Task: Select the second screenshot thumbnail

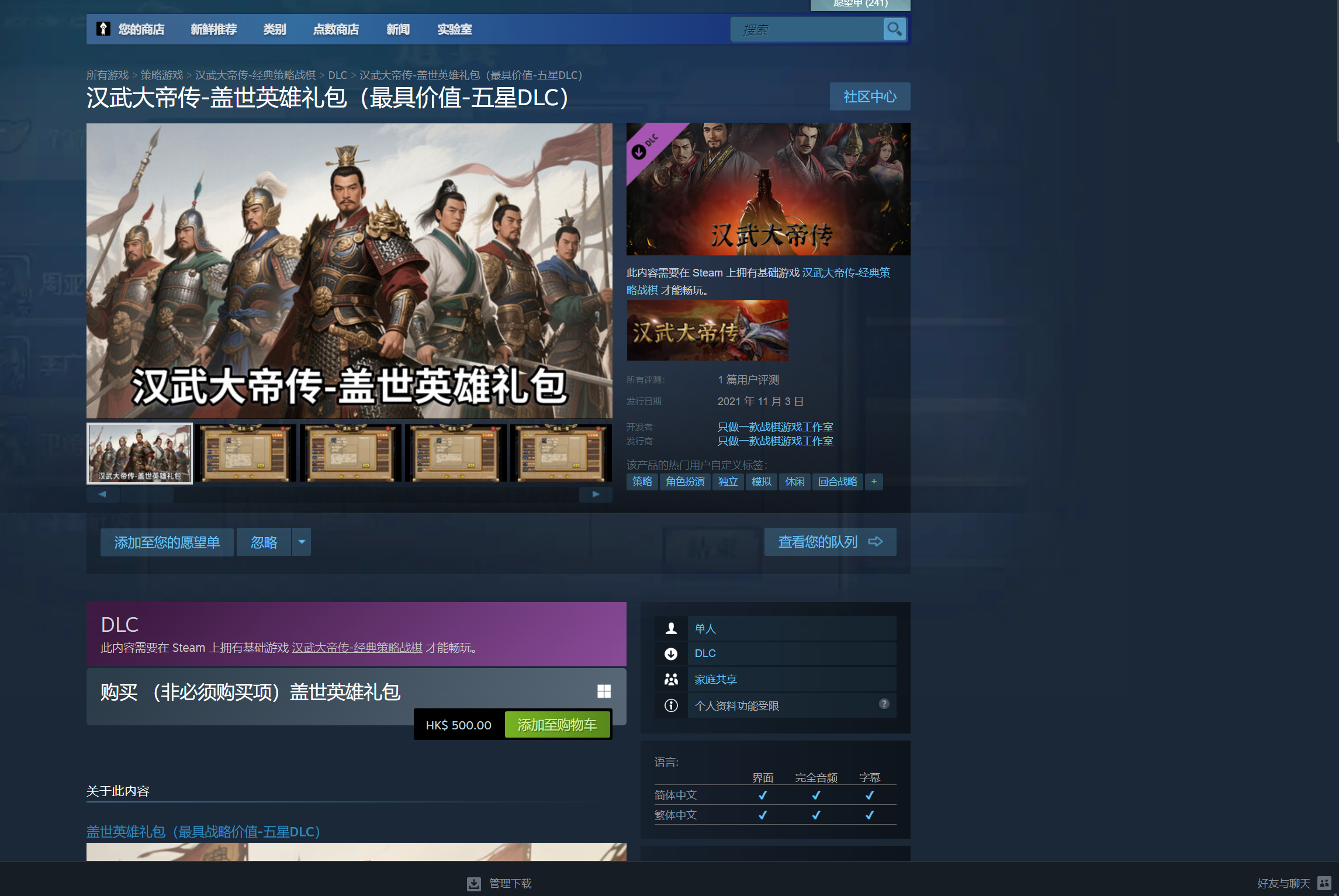Action: (x=245, y=453)
